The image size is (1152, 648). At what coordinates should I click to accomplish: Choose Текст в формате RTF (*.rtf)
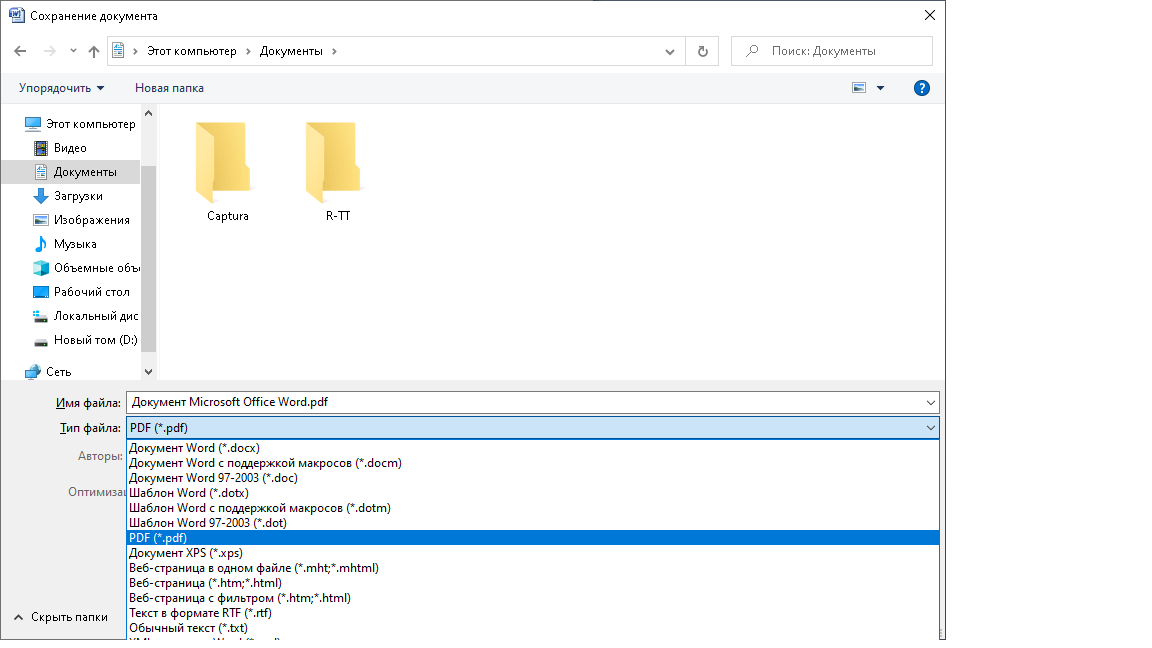(x=533, y=613)
